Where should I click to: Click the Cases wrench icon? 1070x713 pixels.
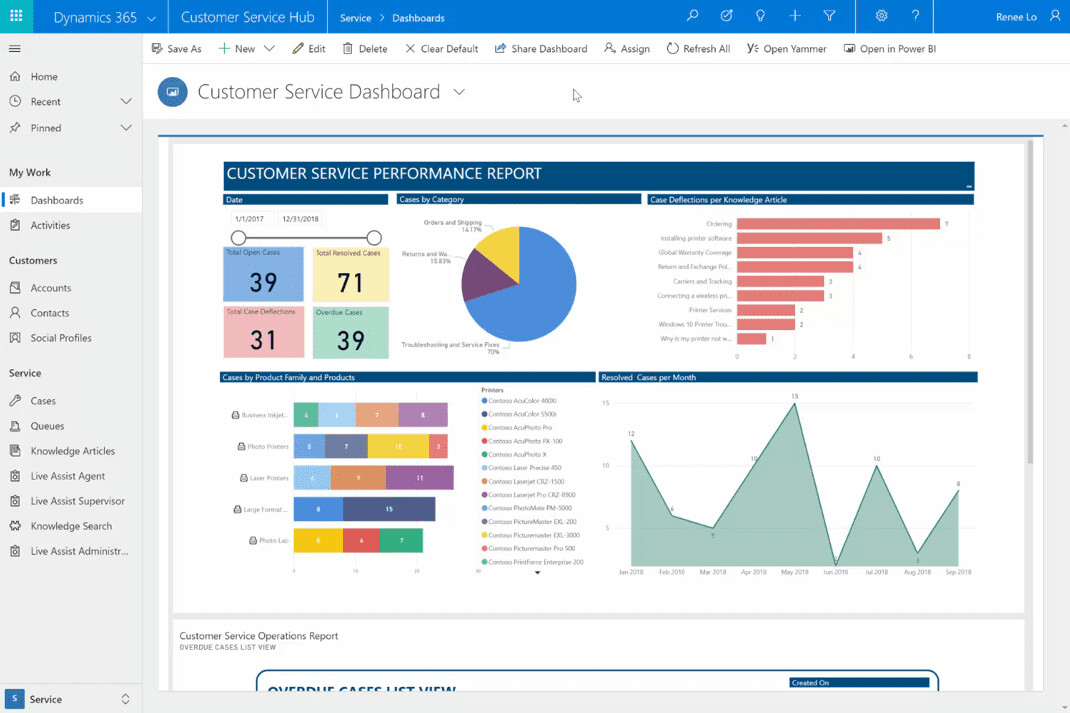click(15, 401)
